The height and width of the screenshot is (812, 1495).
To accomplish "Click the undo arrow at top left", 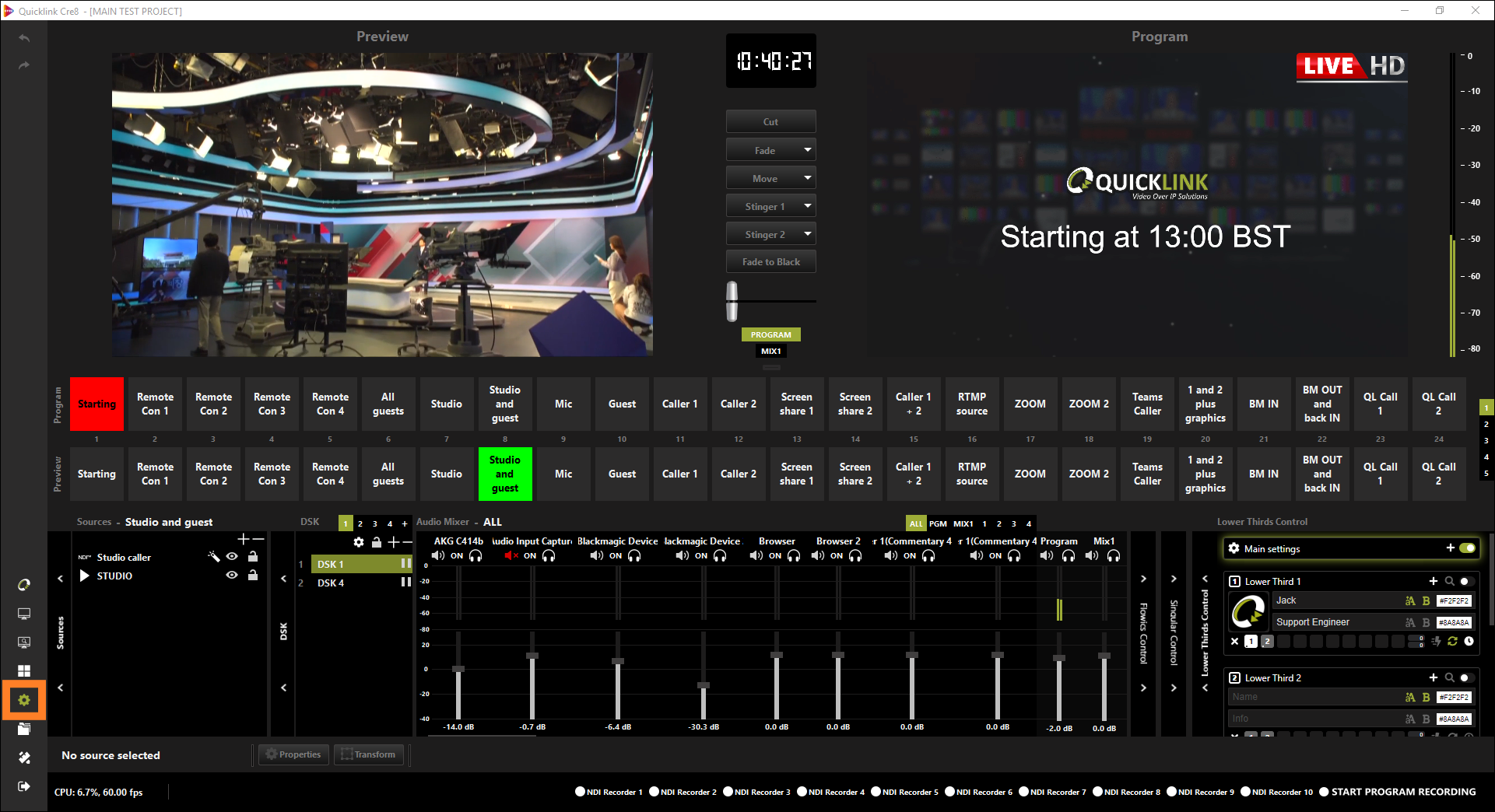I will coord(24,38).
